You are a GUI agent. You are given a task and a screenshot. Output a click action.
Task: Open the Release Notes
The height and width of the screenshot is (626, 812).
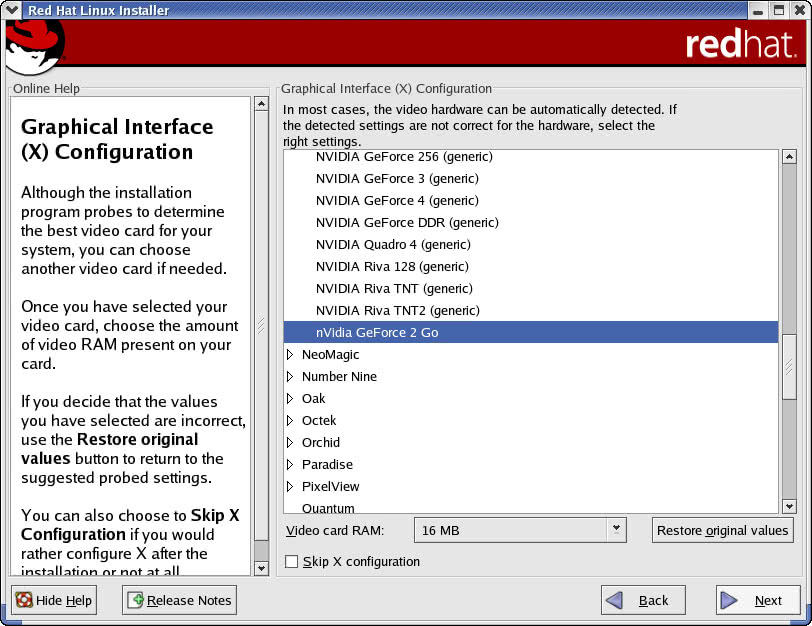pyautogui.click(x=180, y=600)
